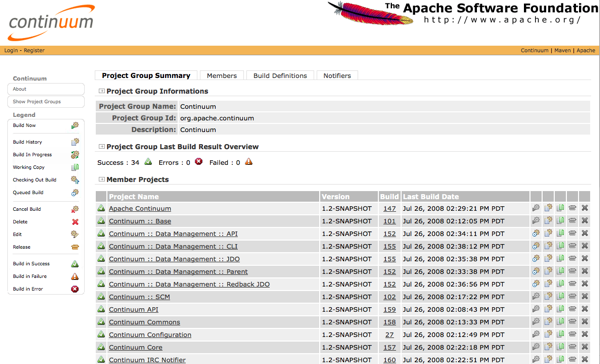This screenshot has height=364, width=600.
Task: Open the Build Definitions tab
Action: coord(280,75)
